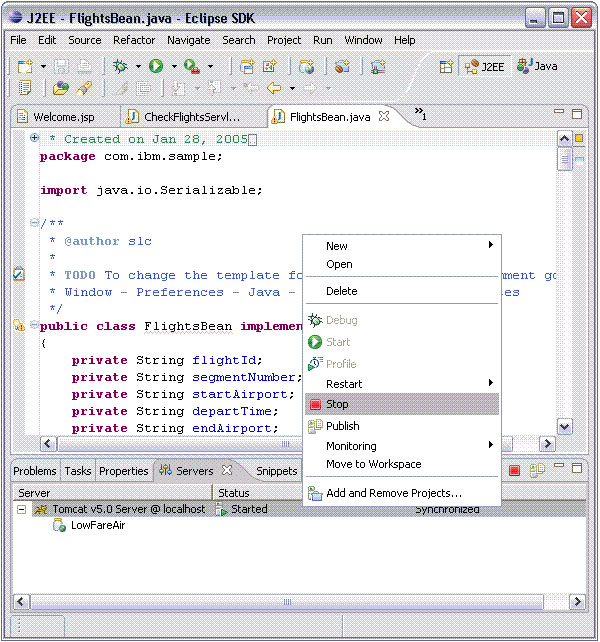Click the Status column header
The width and height of the screenshot is (600, 642).
[233, 493]
